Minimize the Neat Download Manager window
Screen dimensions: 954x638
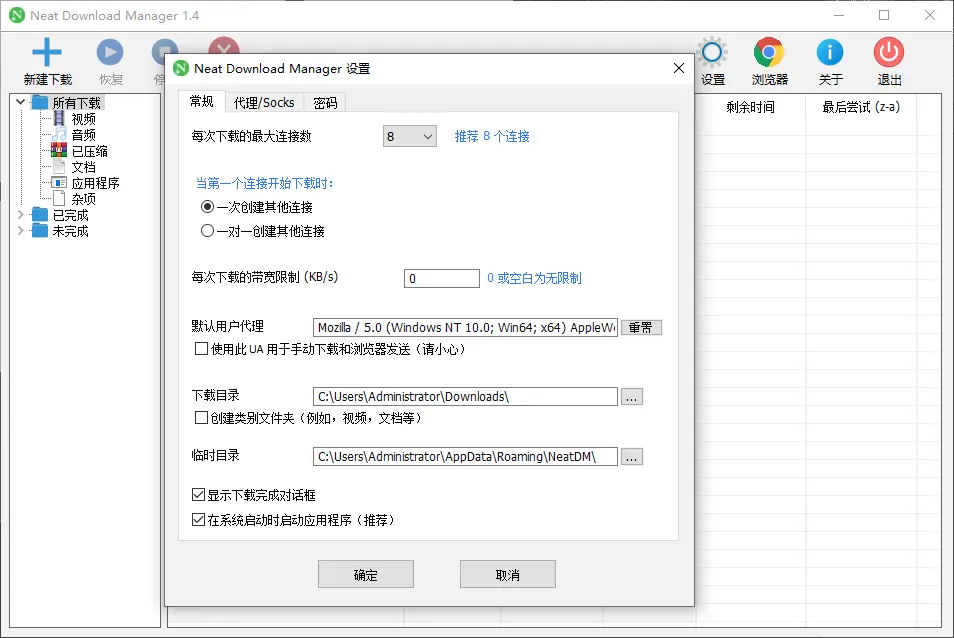click(x=839, y=15)
